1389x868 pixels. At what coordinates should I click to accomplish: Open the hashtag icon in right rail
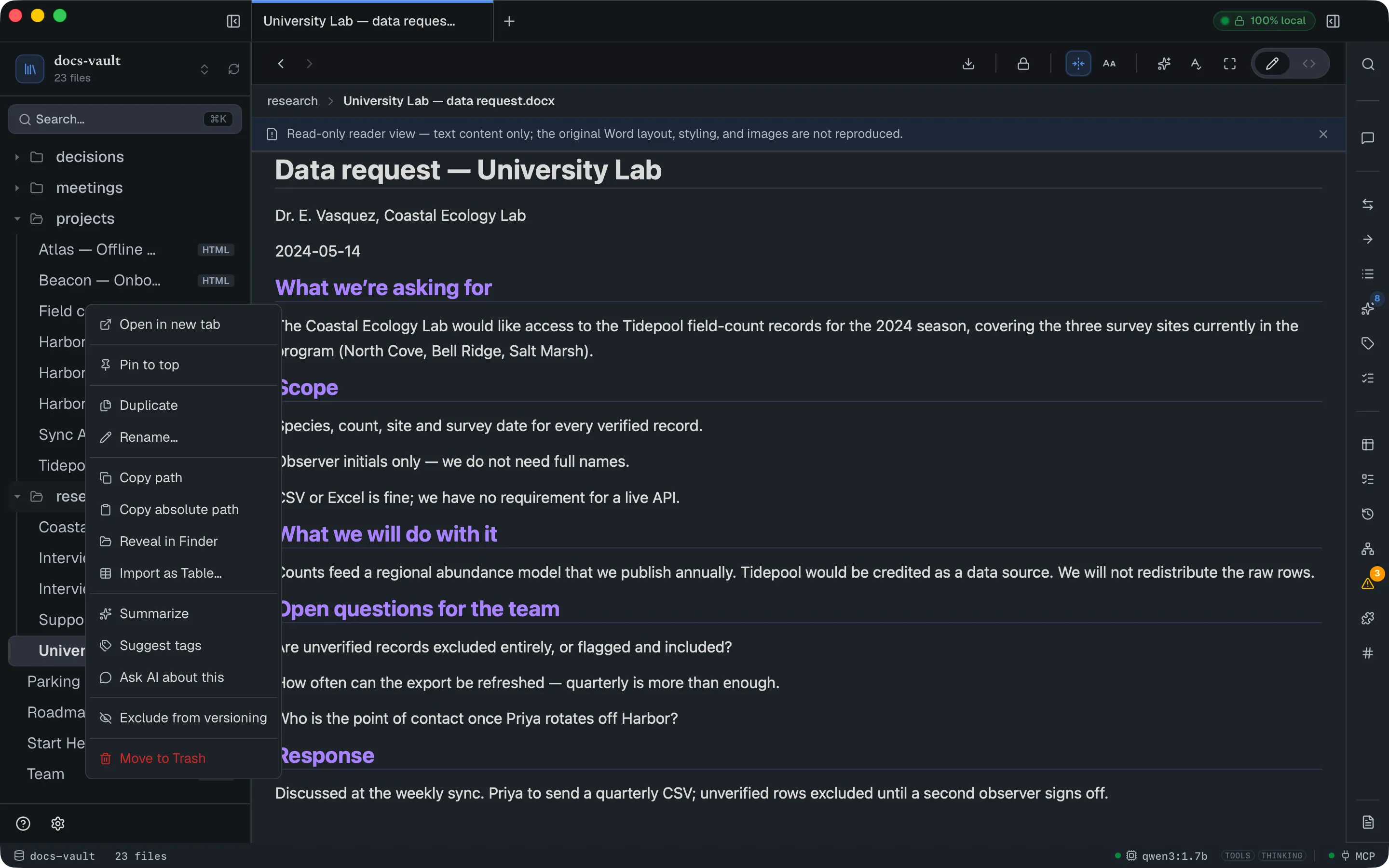tap(1368, 653)
